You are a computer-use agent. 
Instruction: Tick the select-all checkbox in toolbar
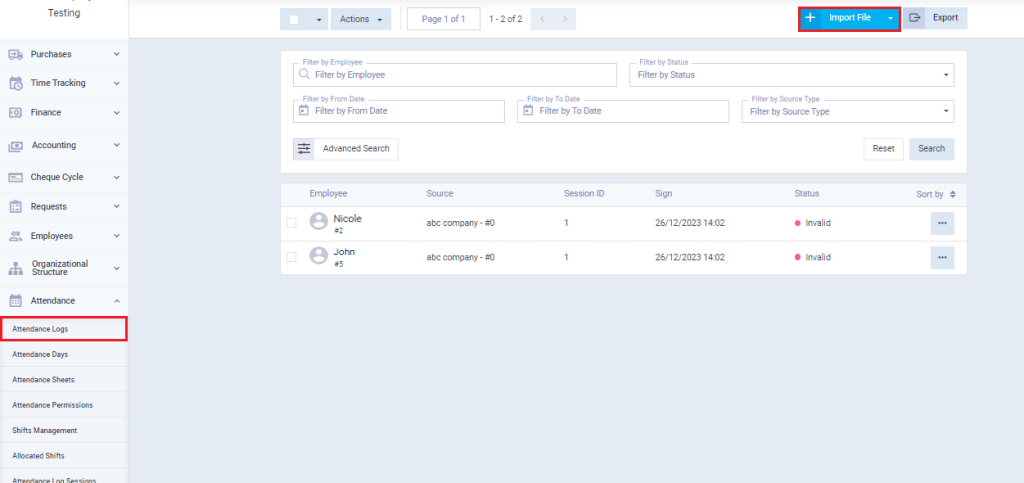(294, 20)
